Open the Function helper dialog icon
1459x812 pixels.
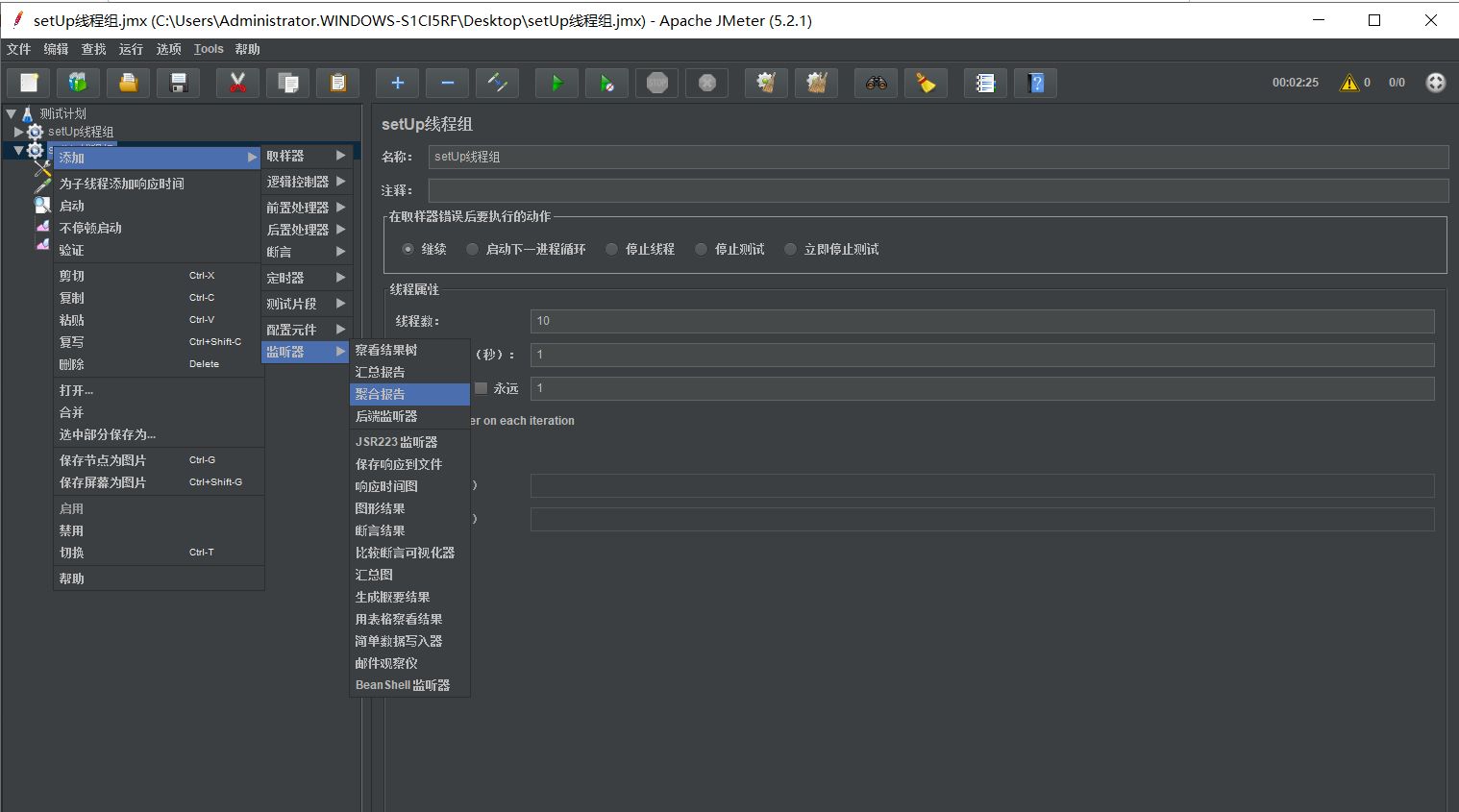click(x=985, y=83)
